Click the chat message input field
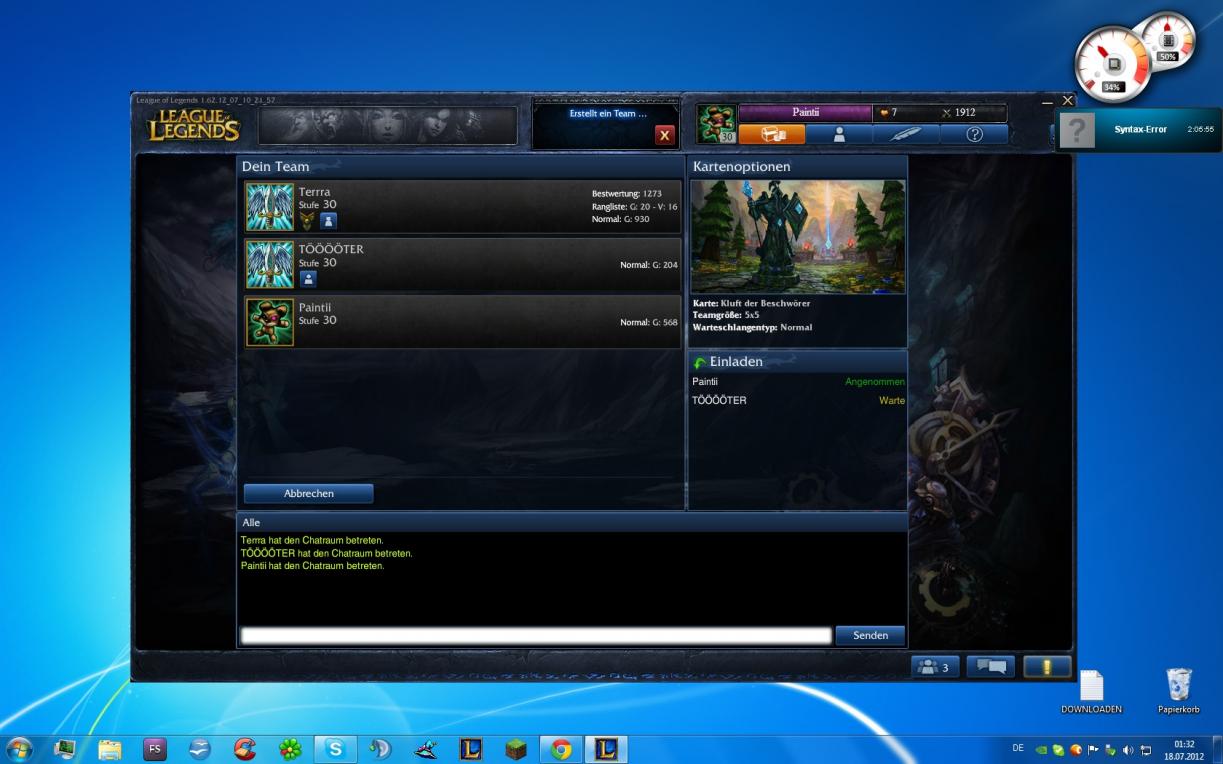This screenshot has height=764, width=1223. [536, 636]
